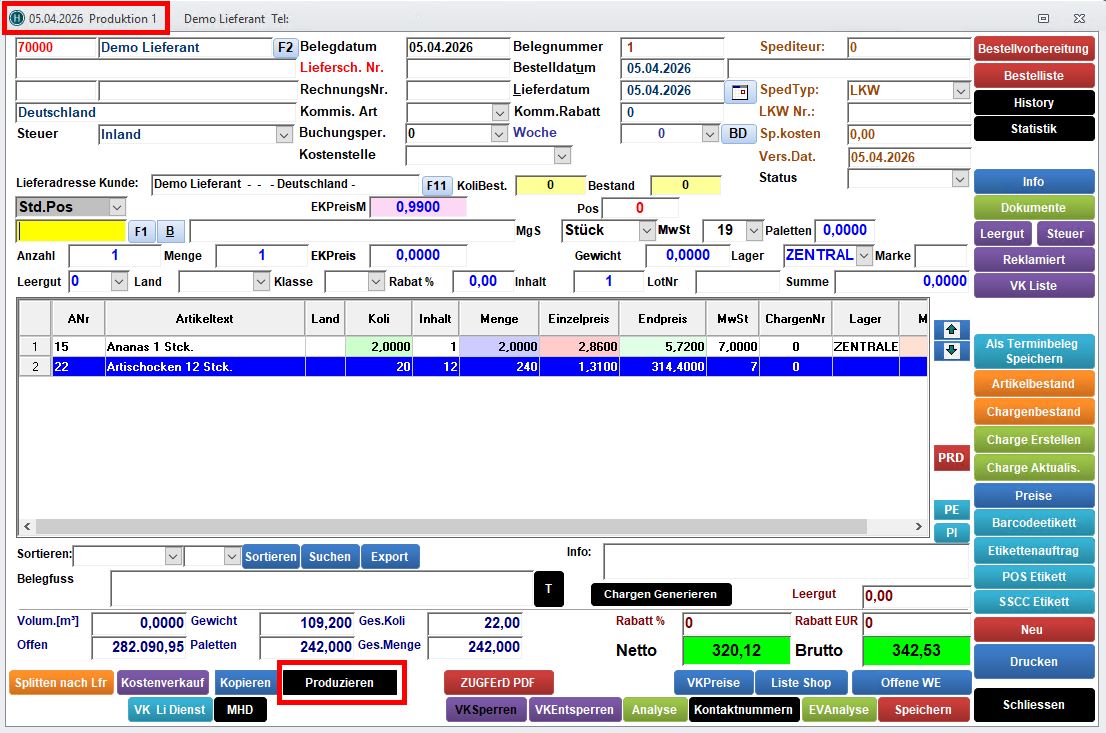Click the Produzieren button
Image resolution: width=1106 pixels, height=733 pixels.
pos(340,683)
